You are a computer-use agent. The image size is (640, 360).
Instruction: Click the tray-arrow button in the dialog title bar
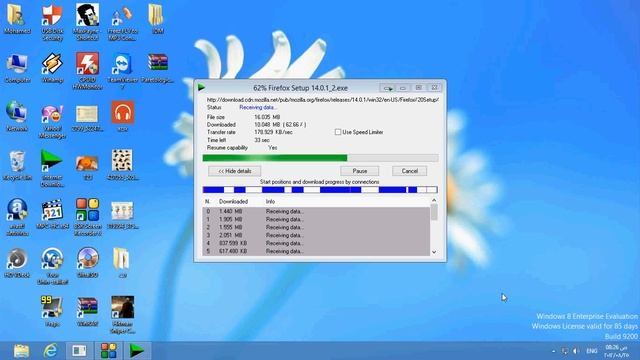point(387,88)
